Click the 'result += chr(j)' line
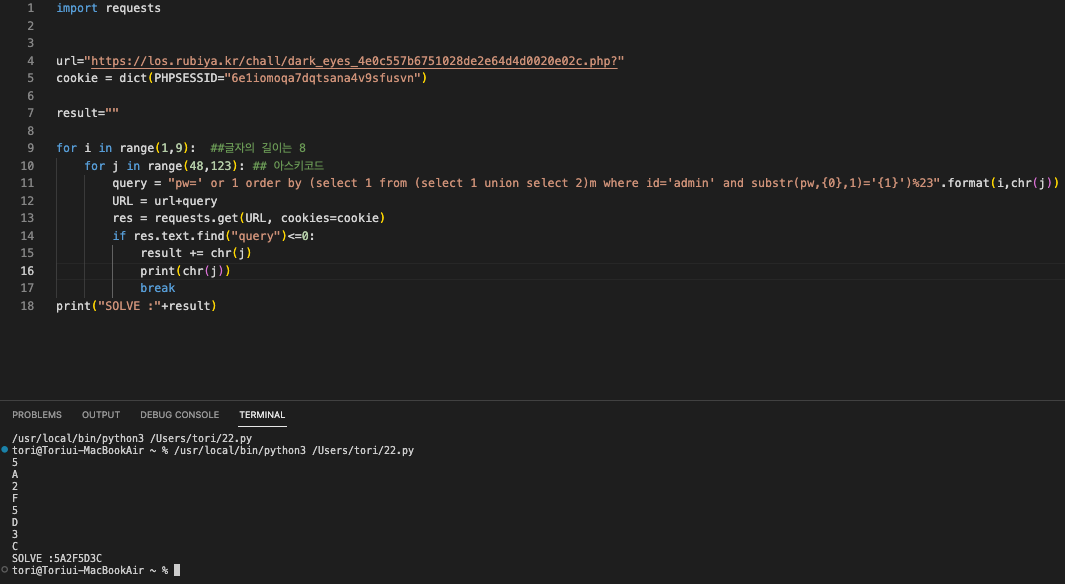 point(196,253)
